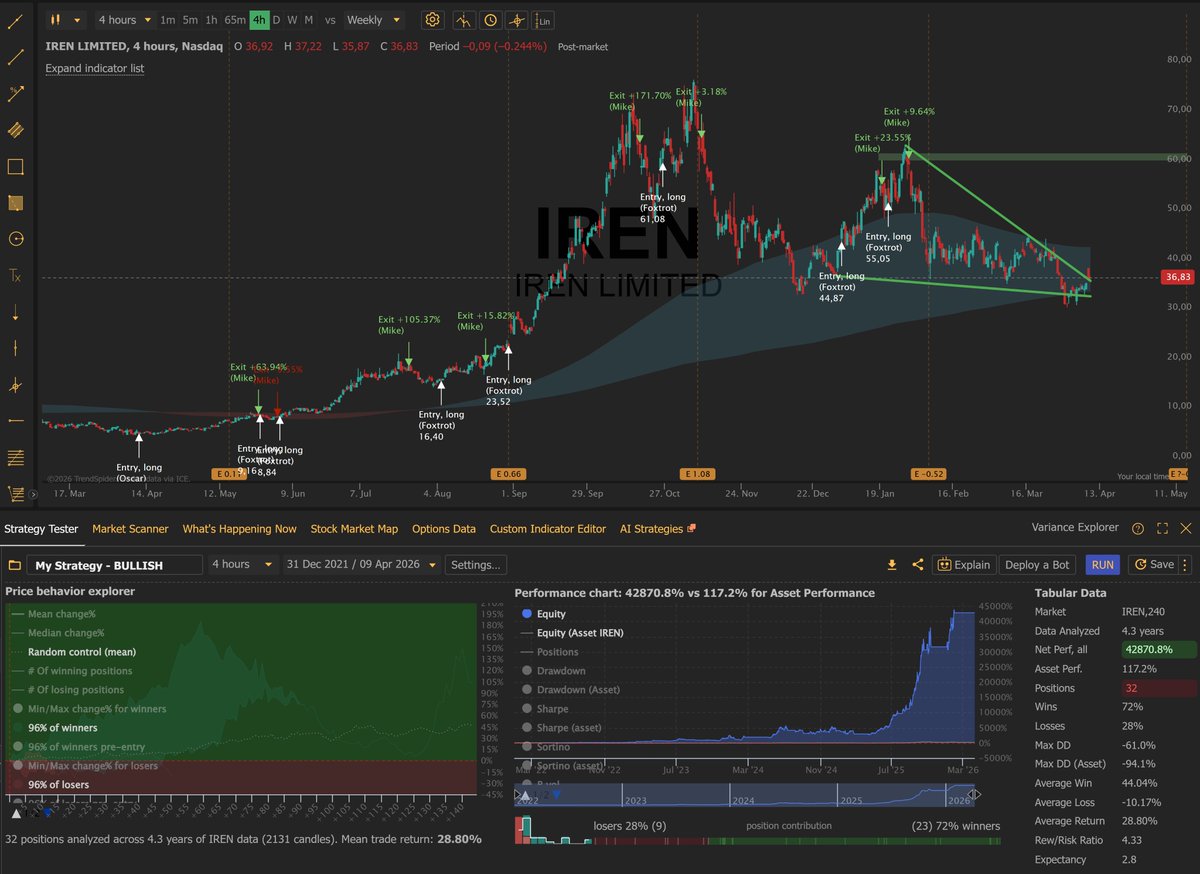Select the vertical line drawing tool
1200x874 pixels.
pyautogui.click(x=15, y=348)
